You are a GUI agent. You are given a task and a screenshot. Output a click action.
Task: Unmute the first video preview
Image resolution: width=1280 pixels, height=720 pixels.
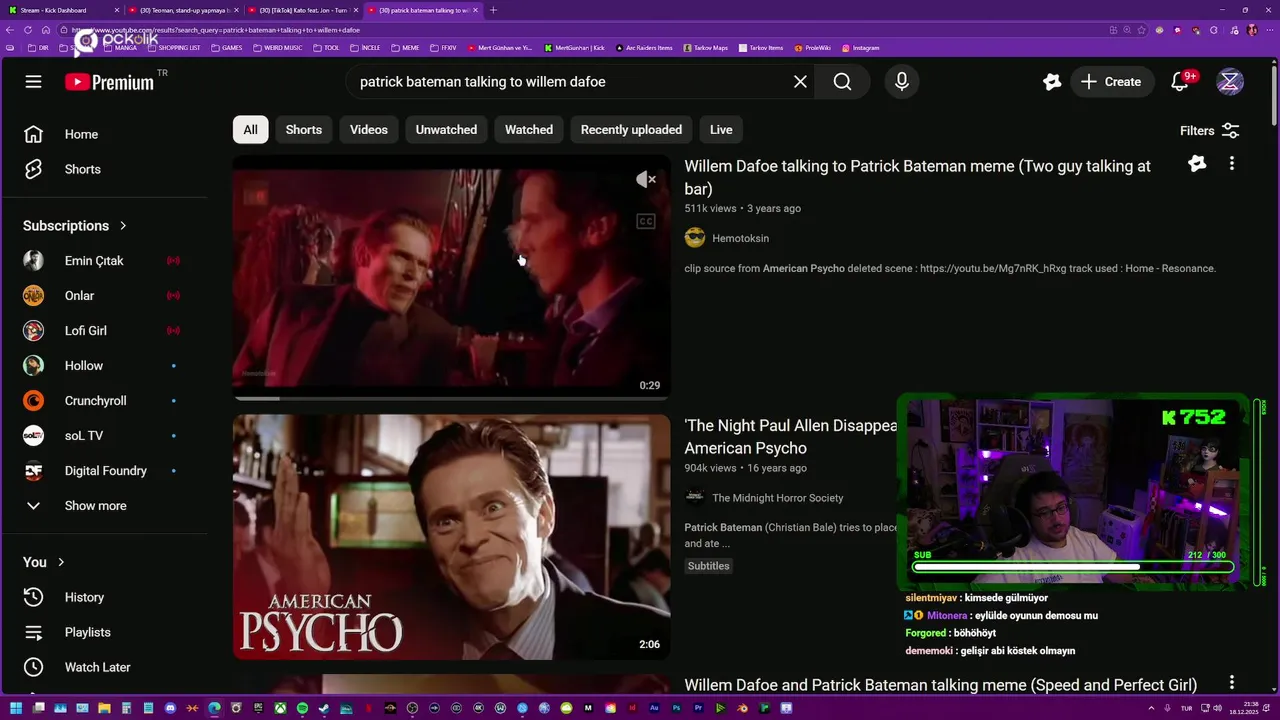pyautogui.click(x=646, y=180)
